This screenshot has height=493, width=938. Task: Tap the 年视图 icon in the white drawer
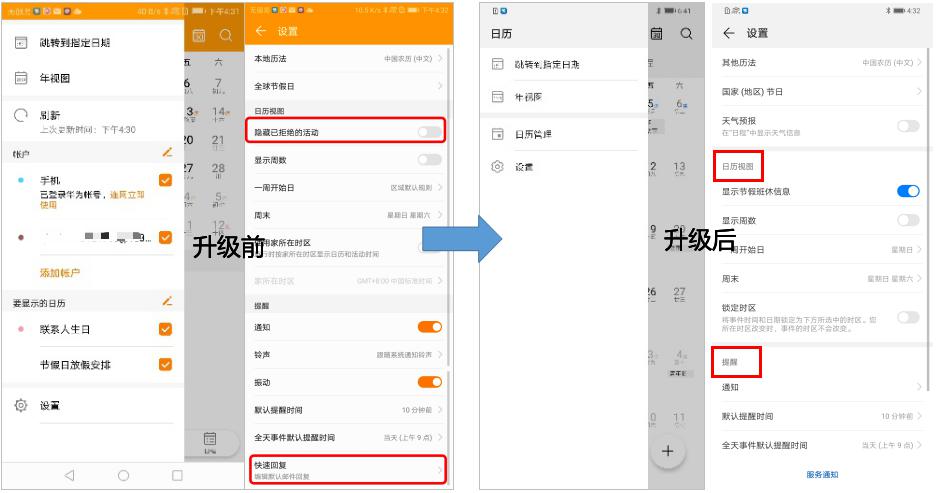coord(498,96)
